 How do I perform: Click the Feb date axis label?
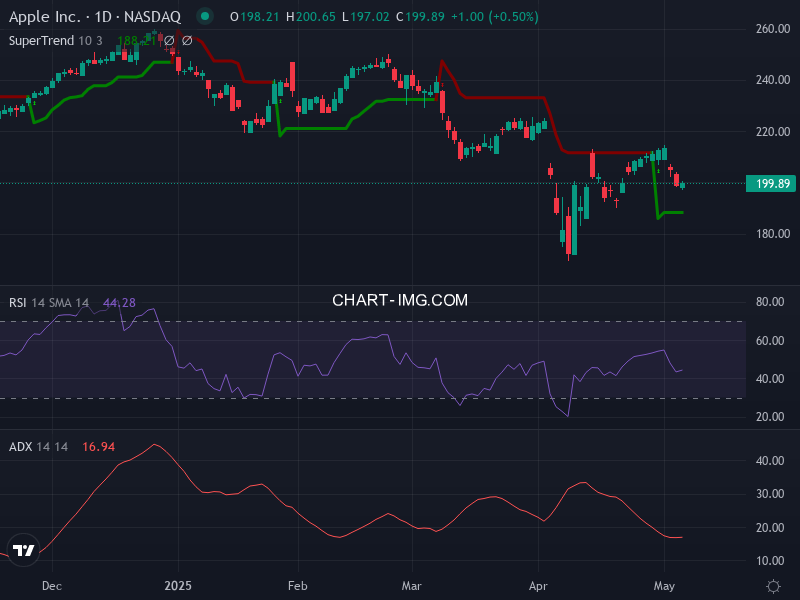(x=297, y=586)
